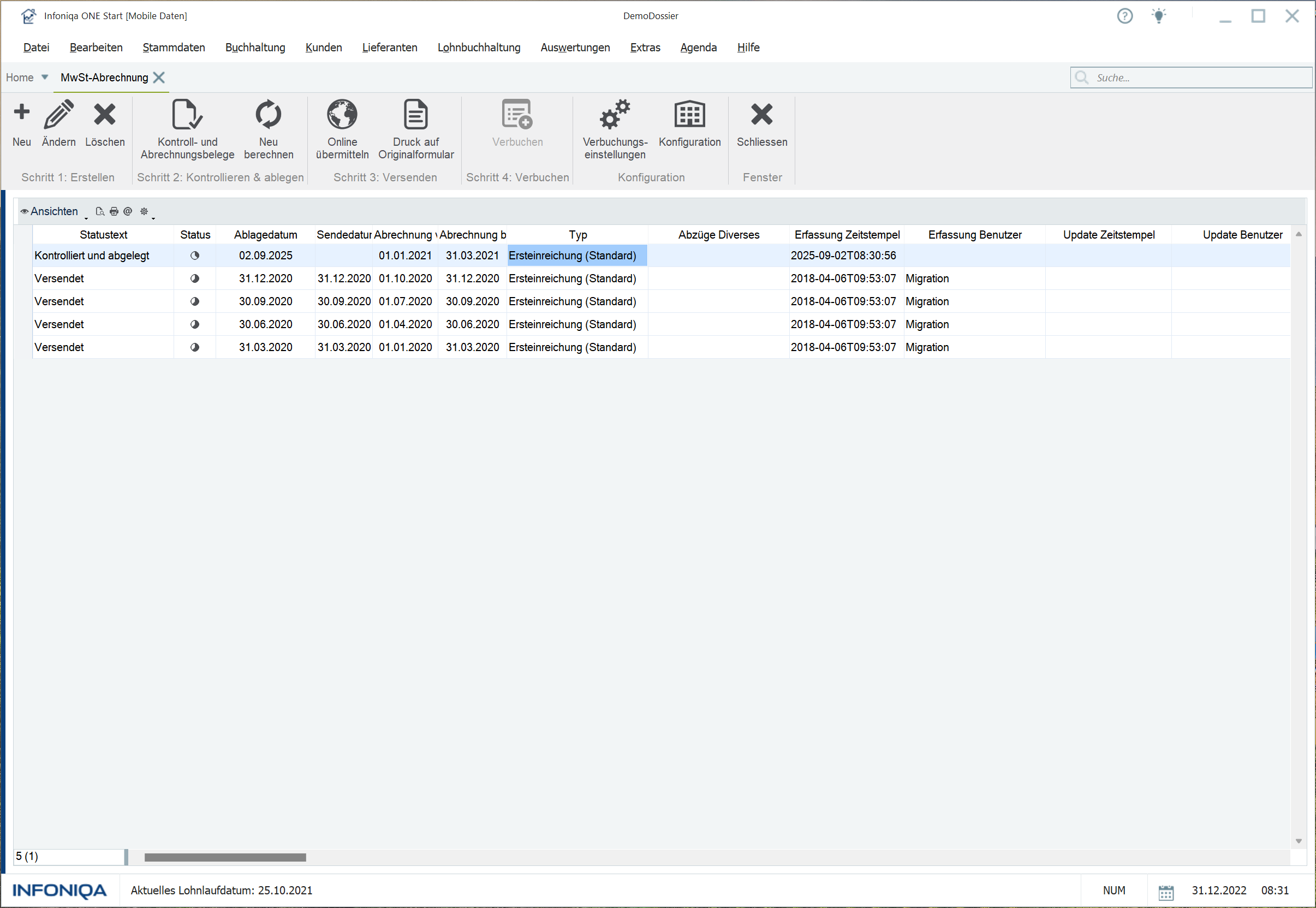Click Kontroll- und Abrechnungsbelege icon
This screenshot has width=1316, height=908.
(187, 114)
